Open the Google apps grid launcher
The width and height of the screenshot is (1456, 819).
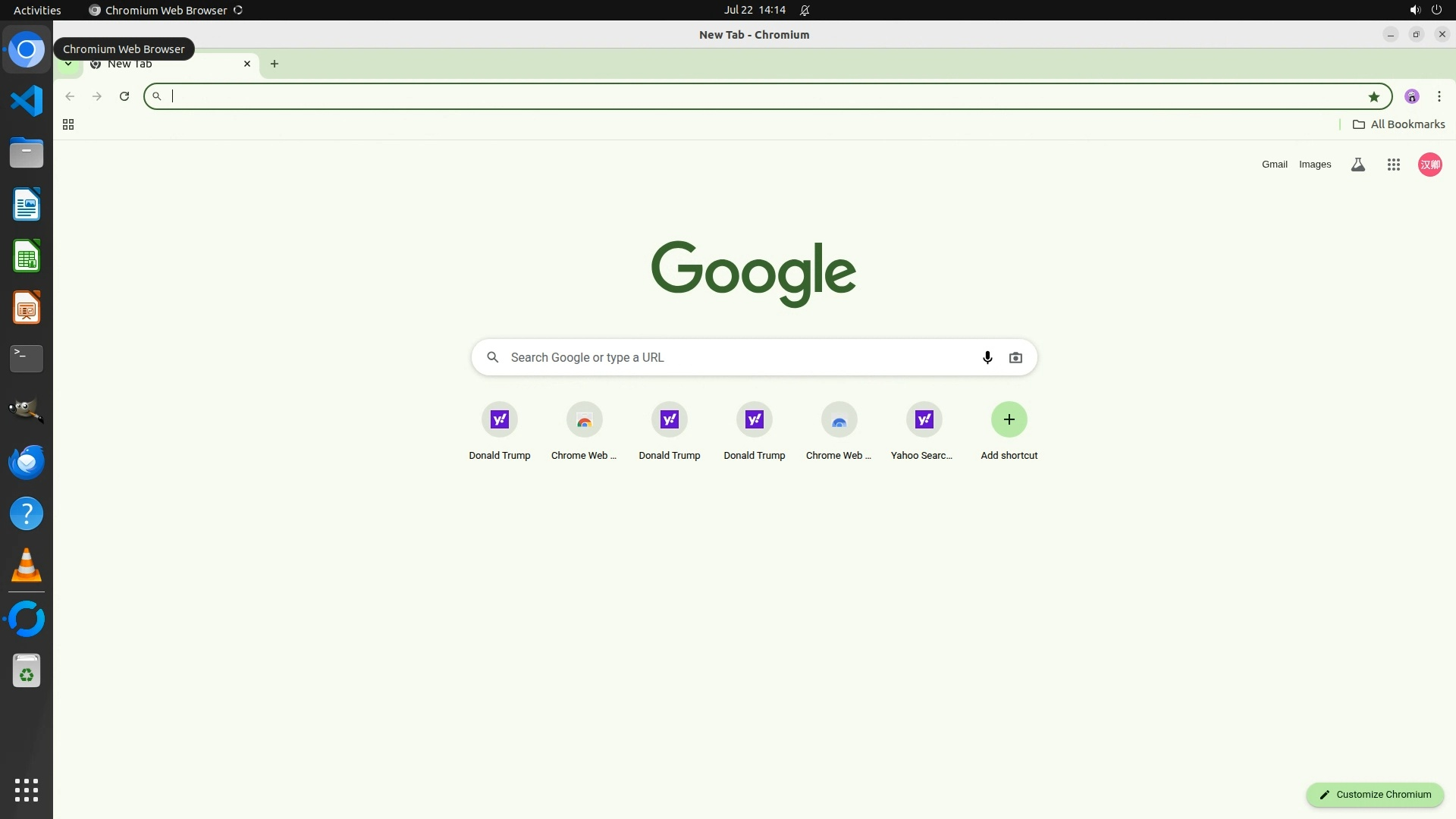tap(1393, 165)
